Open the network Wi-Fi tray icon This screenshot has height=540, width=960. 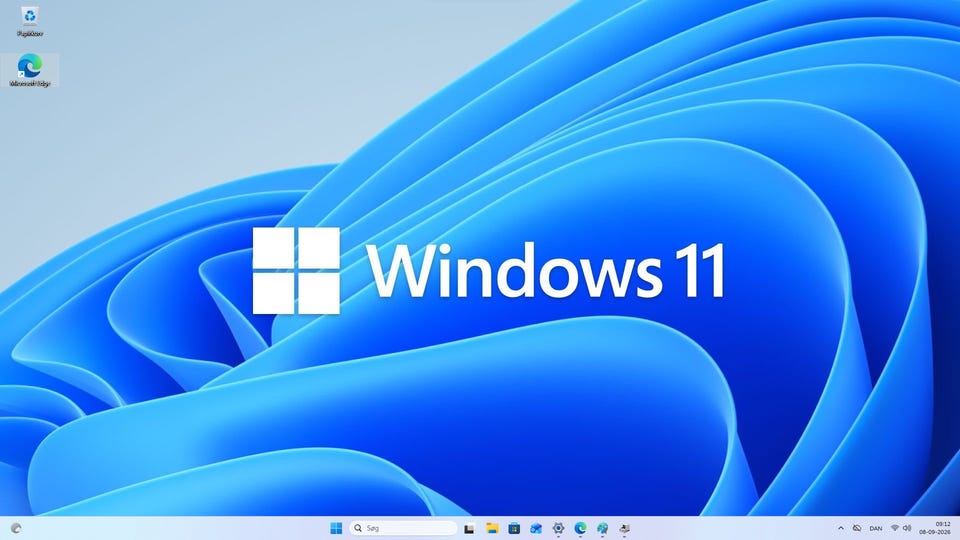(x=895, y=528)
